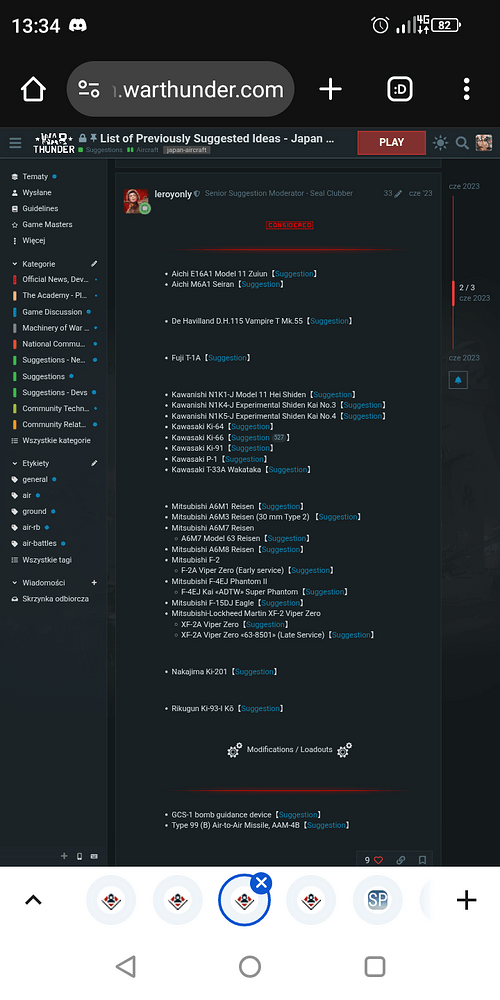Select the japan-aircraft tag
The image size is (500, 1000).
pyautogui.click(x=186, y=150)
